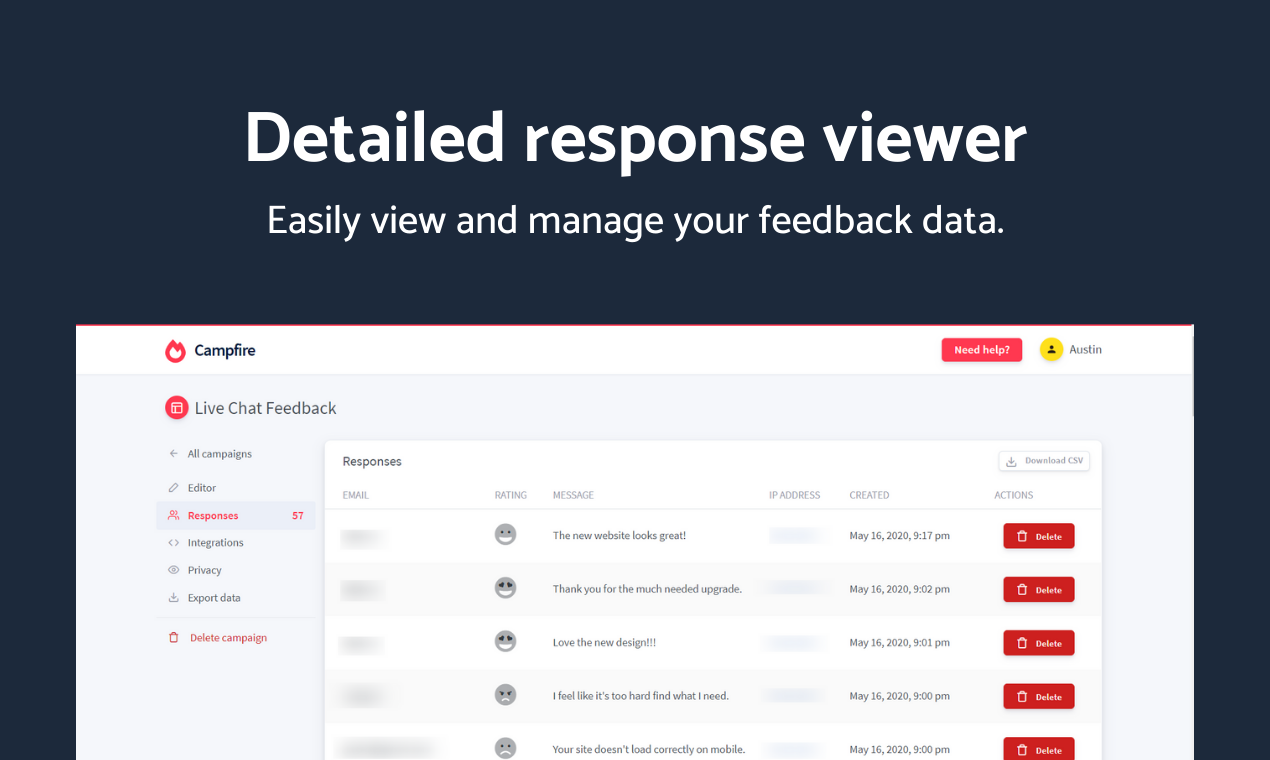Click the Live Chat Feedback title
The height and width of the screenshot is (760, 1270).
[265, 408]
